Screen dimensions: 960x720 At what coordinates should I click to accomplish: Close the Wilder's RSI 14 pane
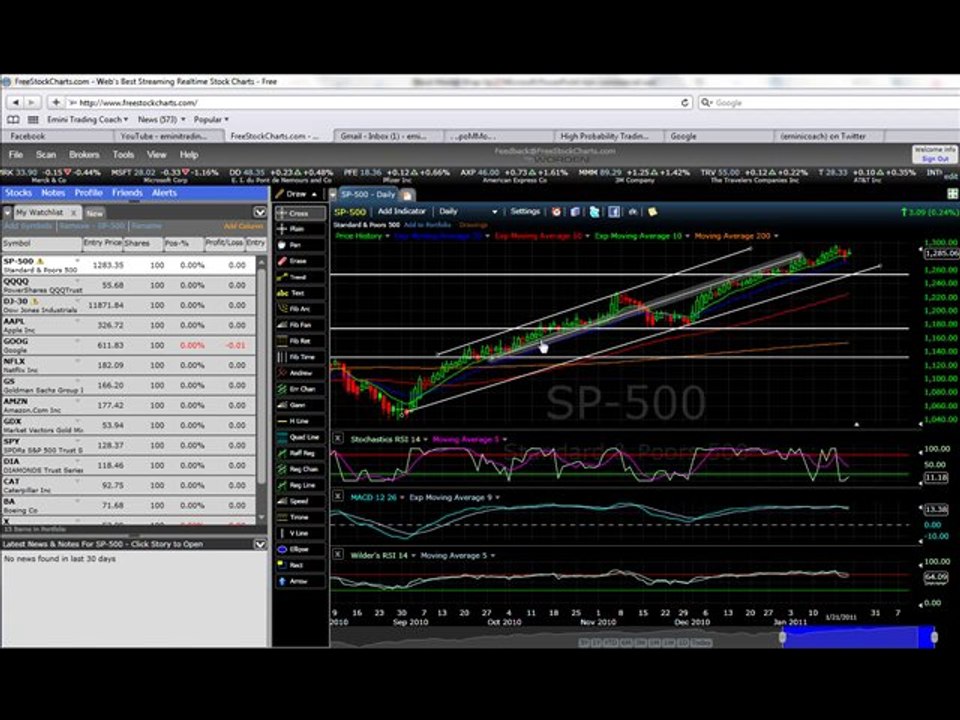(338, 555)
